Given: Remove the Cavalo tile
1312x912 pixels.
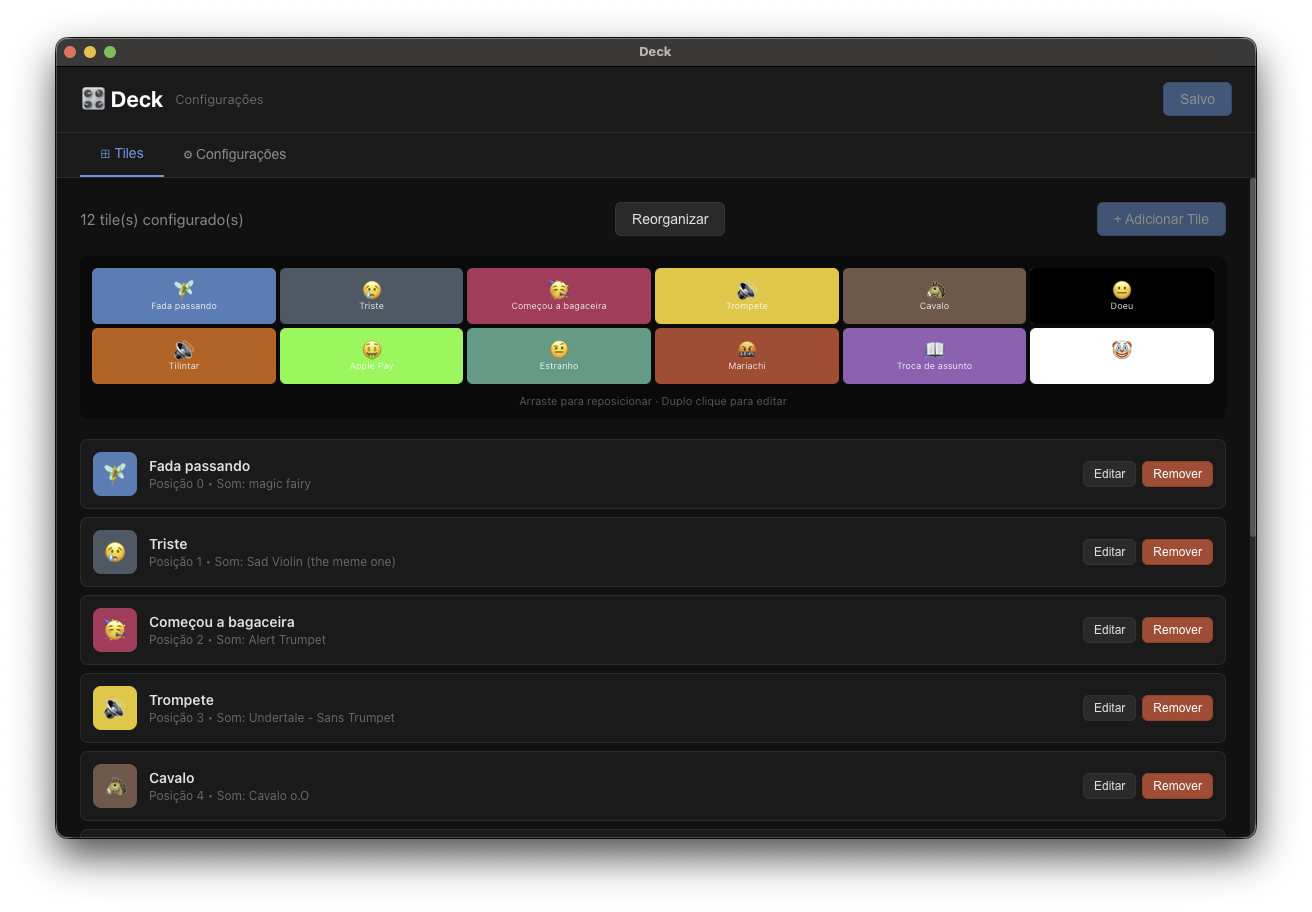Looking at the screenshot, I should pyautogui.click(x=1177, y=786).
